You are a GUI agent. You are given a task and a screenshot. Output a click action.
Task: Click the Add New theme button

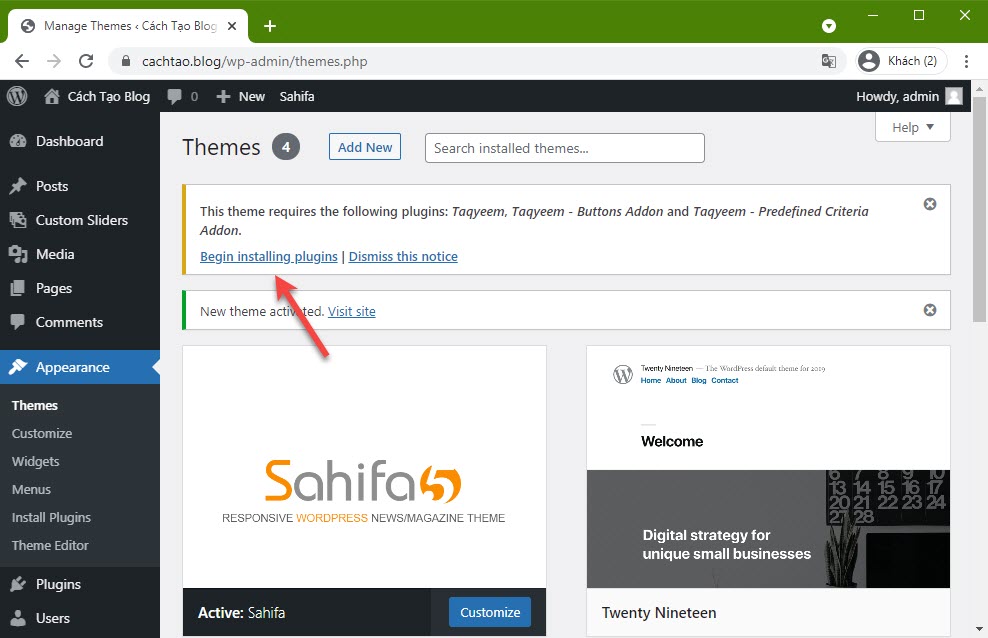365,147
